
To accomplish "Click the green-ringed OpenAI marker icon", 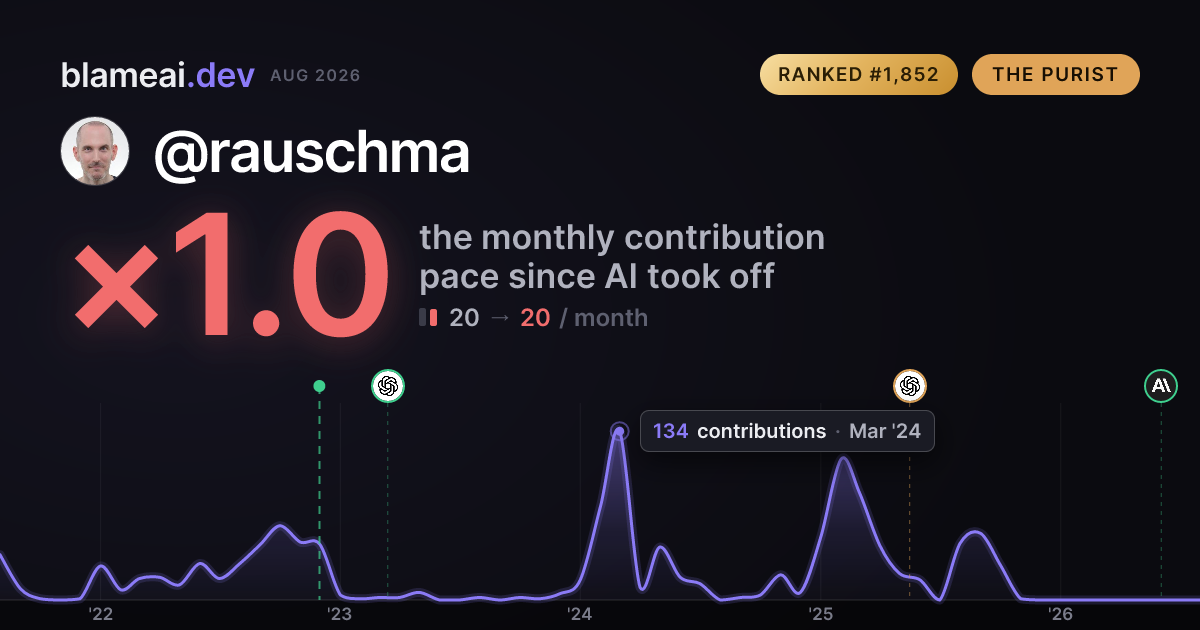I will 388,385.
